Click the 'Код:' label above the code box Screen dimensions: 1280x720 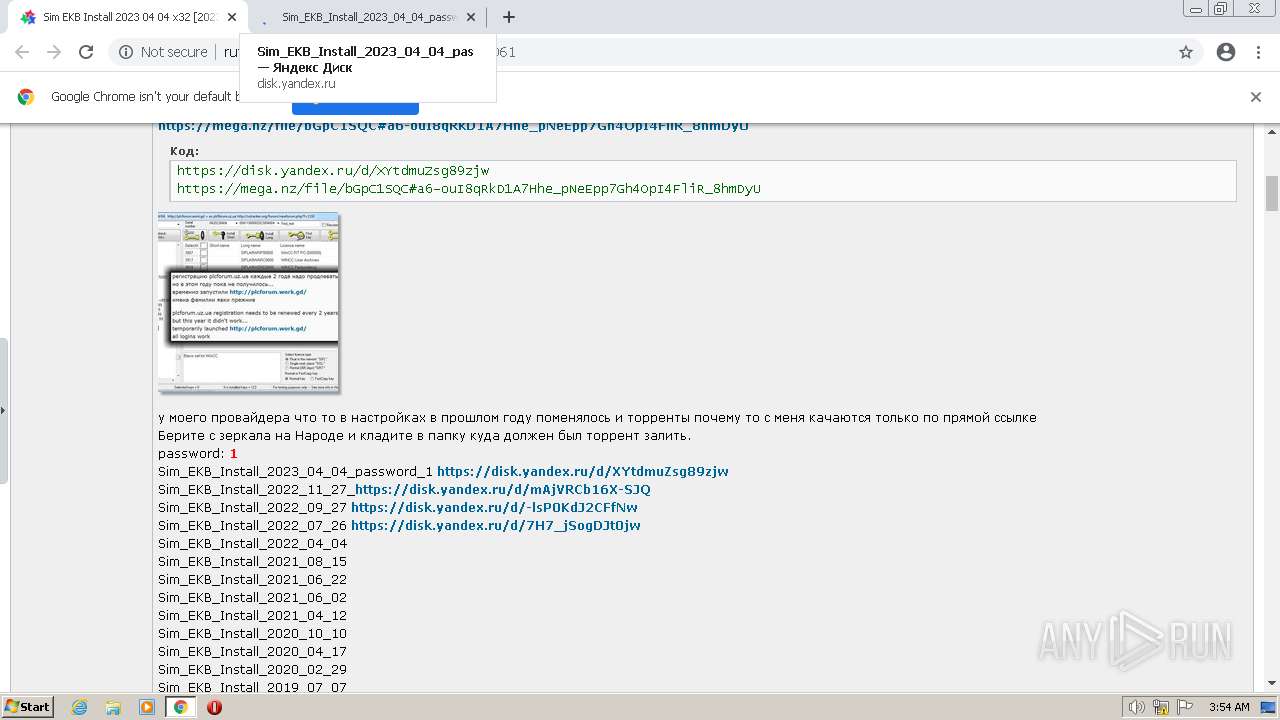[x=184, y=151]
